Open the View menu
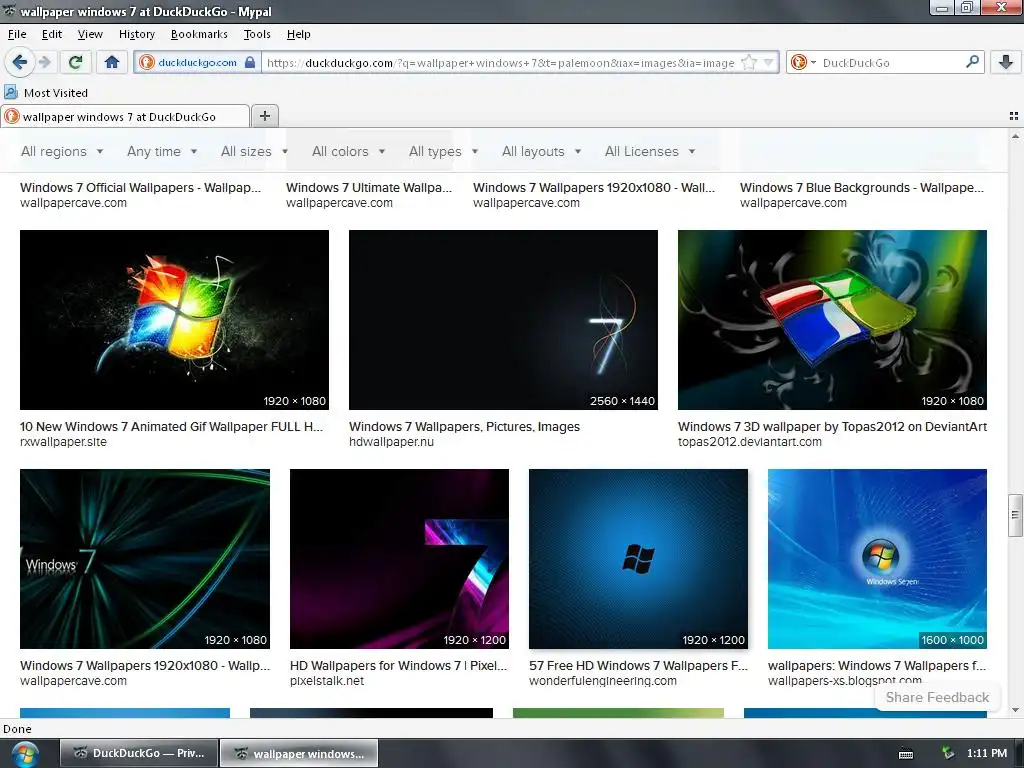This screenshot has width=1024, height=768. click(x=90, y=34)
